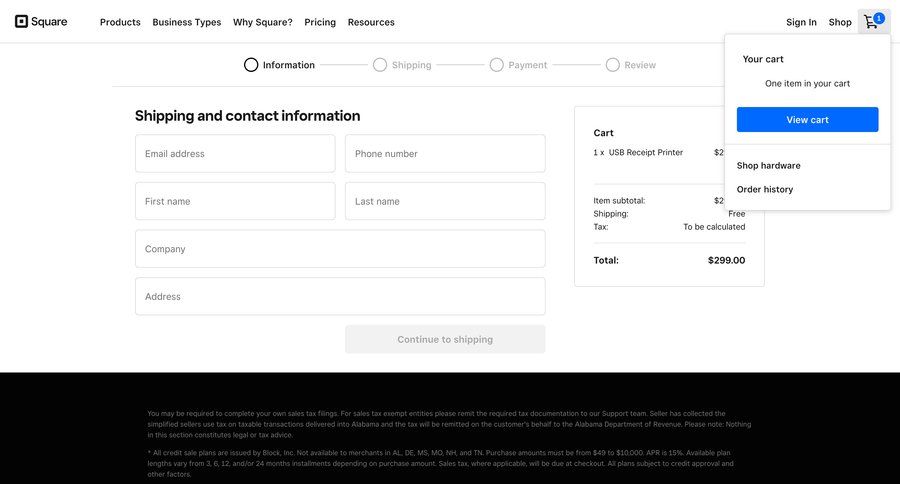Go to the Review step circle

pos(613,65)
